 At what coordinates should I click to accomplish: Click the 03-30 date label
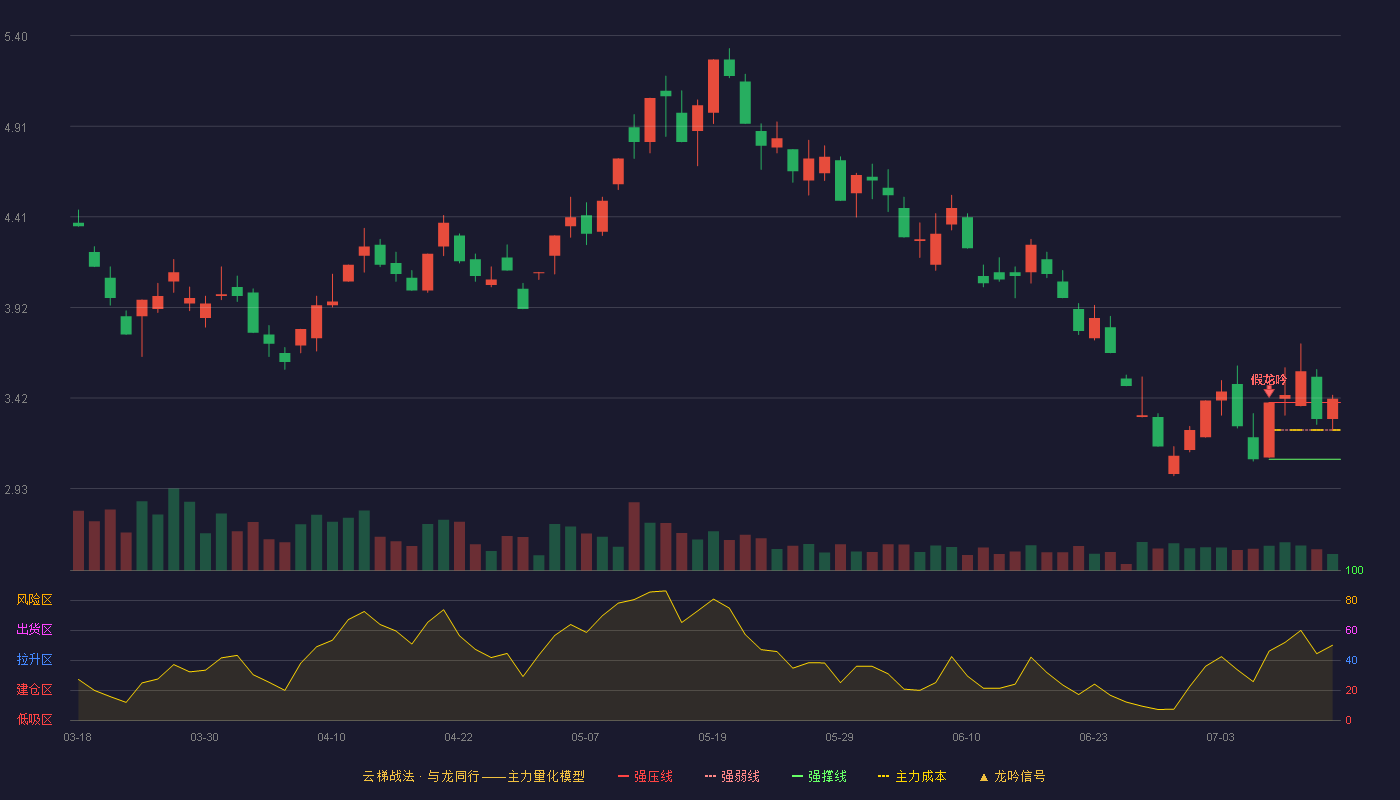(x=204, y=737)
